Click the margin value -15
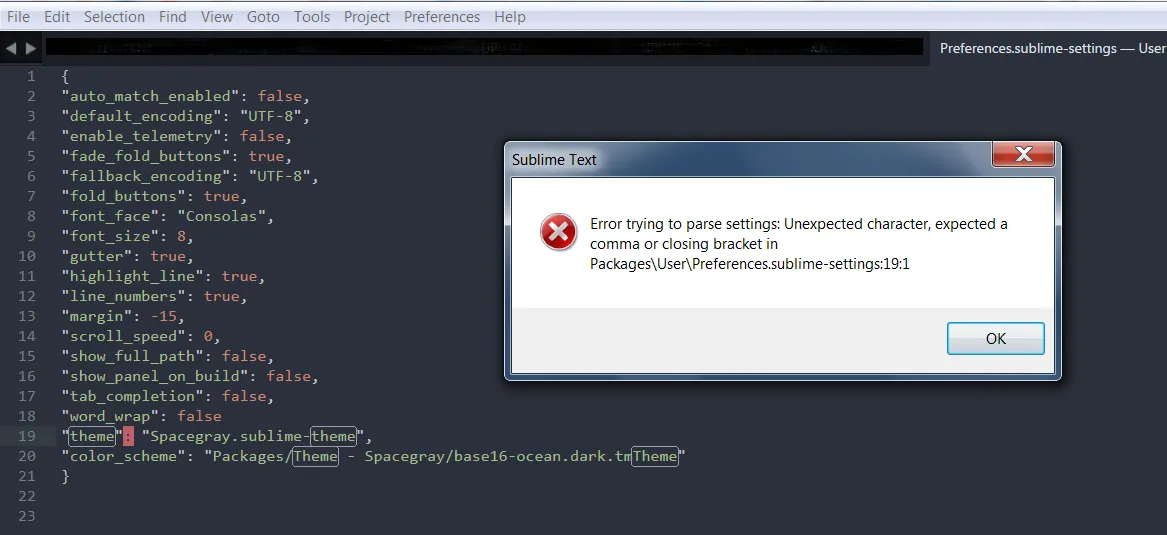 163,316
